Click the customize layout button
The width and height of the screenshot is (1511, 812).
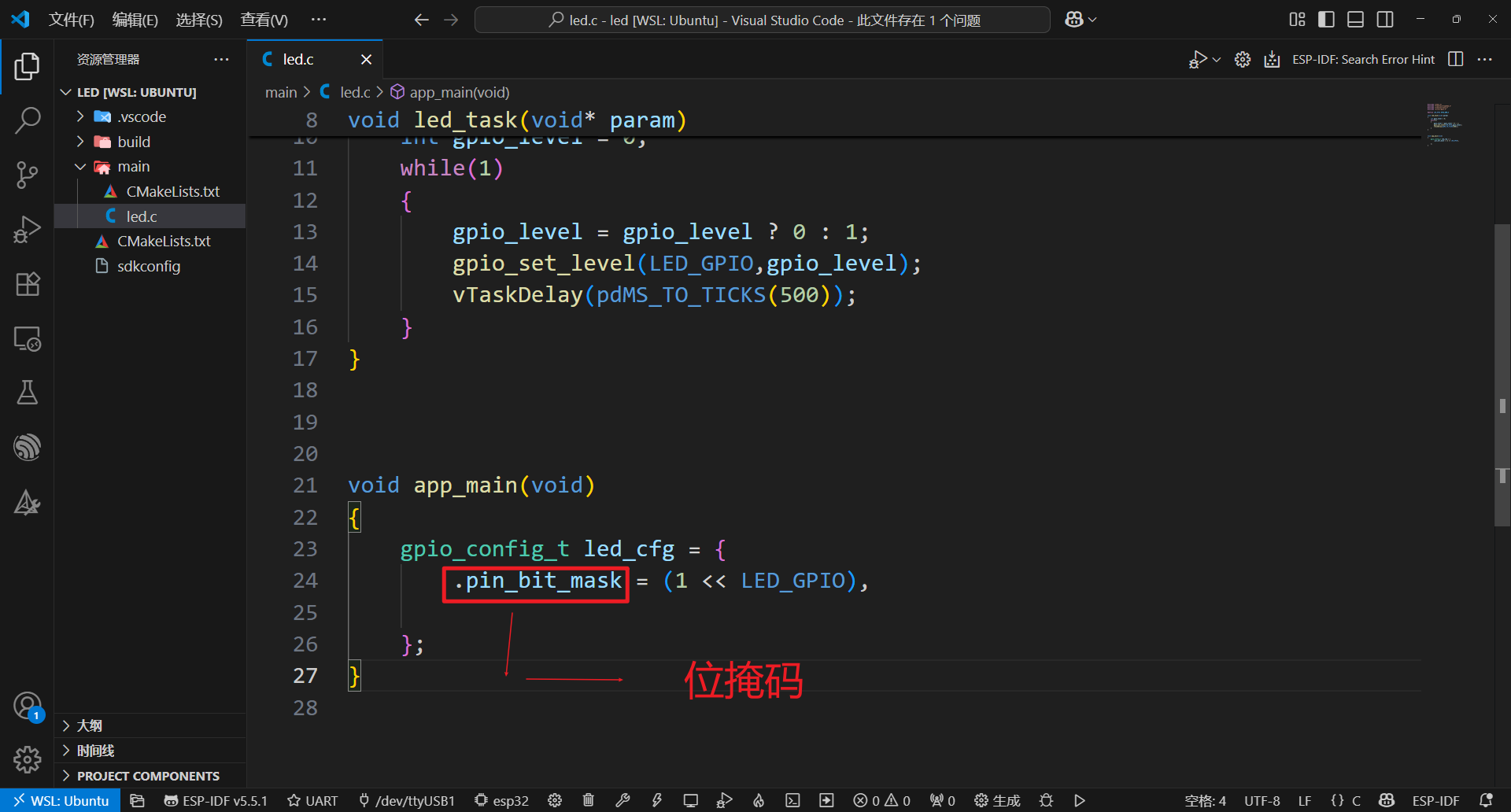(x=1297, y=20)
